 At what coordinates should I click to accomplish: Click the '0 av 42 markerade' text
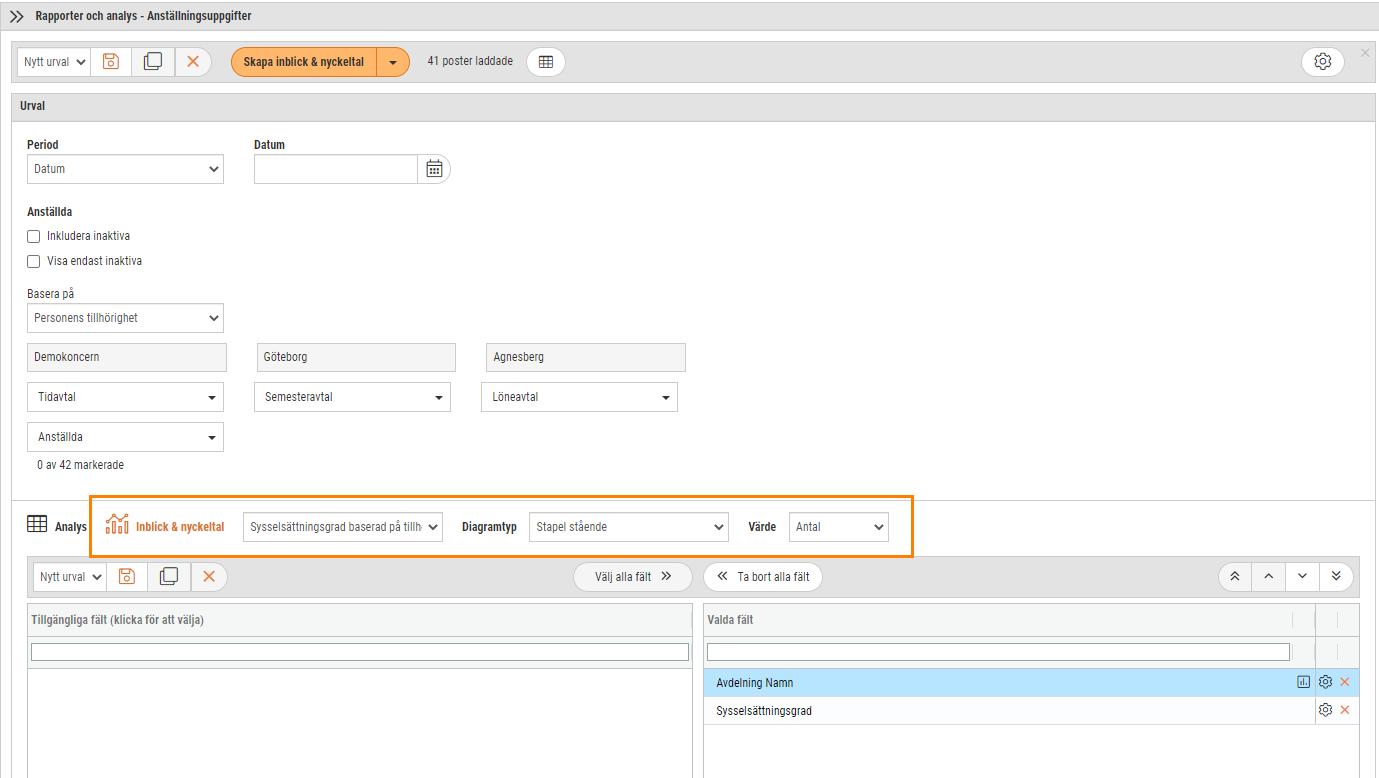click(81, 465)
